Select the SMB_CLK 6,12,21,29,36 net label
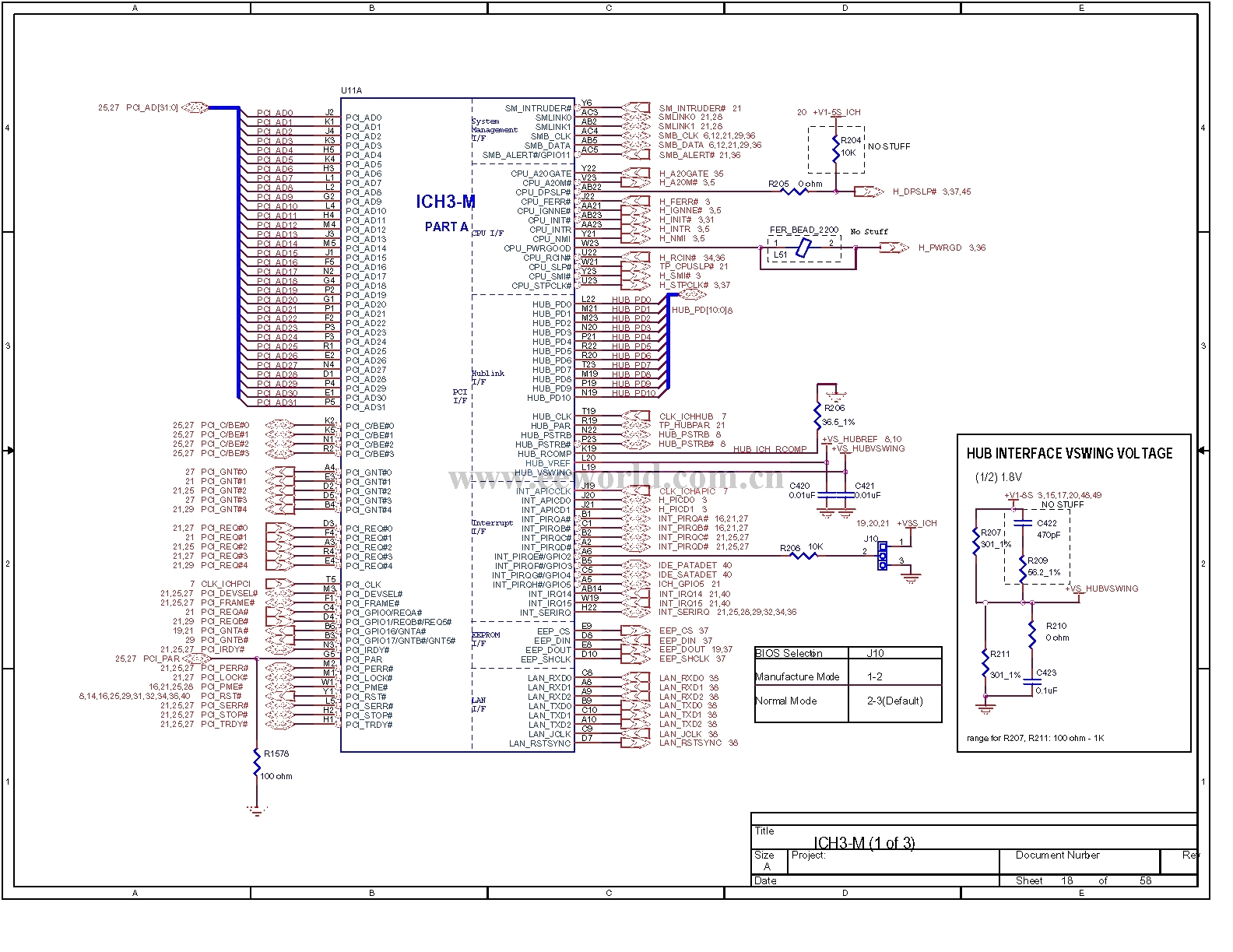1233x952 pixels. (707, 135)
